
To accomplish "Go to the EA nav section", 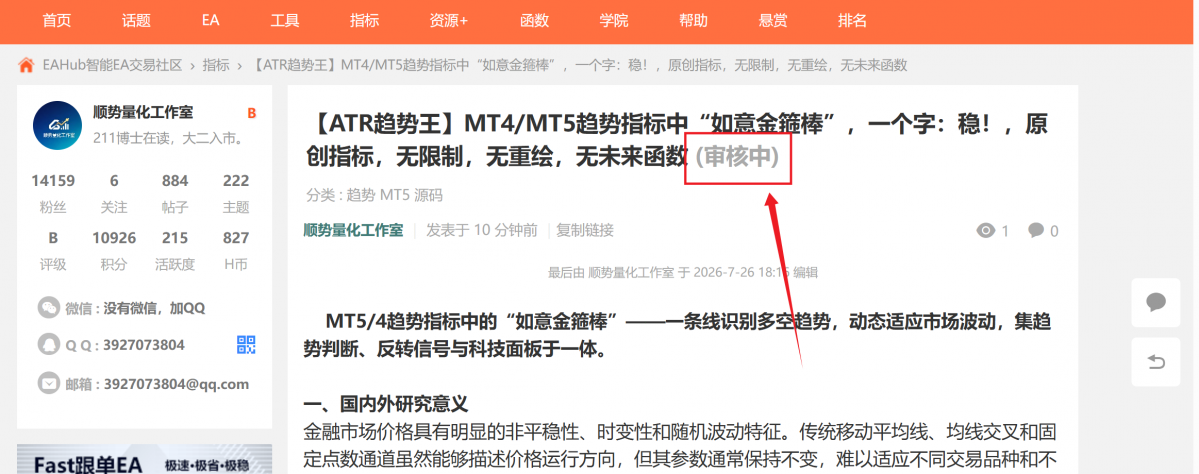I will [211, 21].
